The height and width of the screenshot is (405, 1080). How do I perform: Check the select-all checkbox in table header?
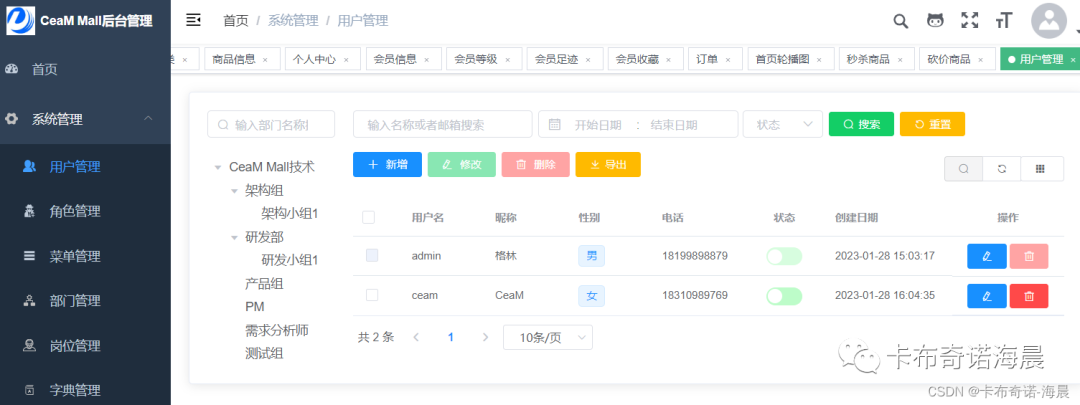[x=368, y=218]
